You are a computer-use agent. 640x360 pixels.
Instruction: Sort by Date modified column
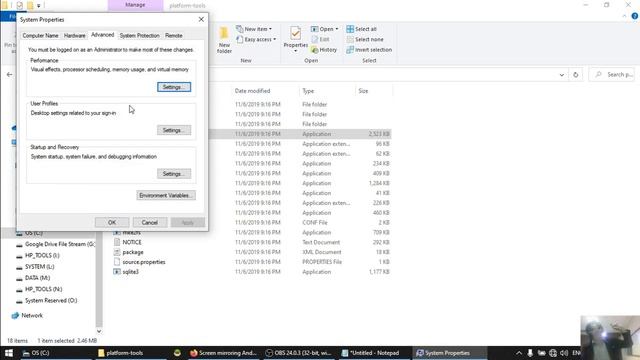click(x=252, y=91)
